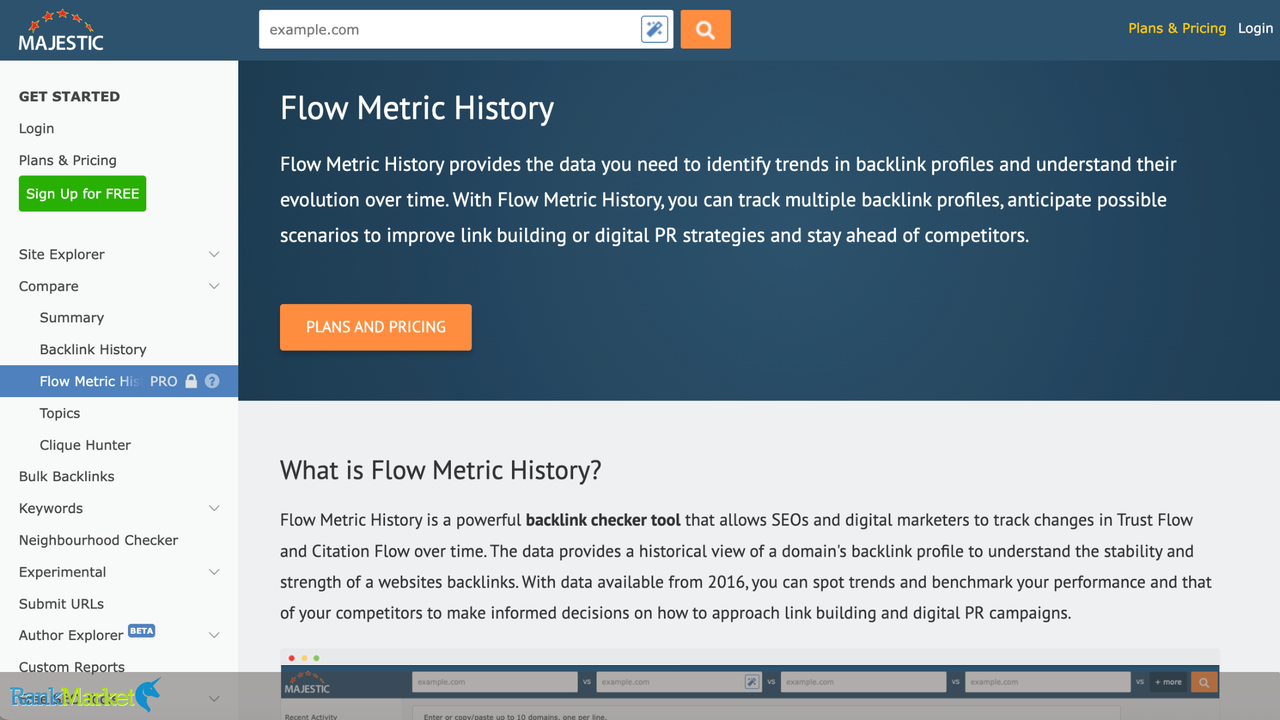The width and height of the screenshot is (1280, 720).
Task: Click the orange PLANS AND PRICING button
Action: (376, 327)
